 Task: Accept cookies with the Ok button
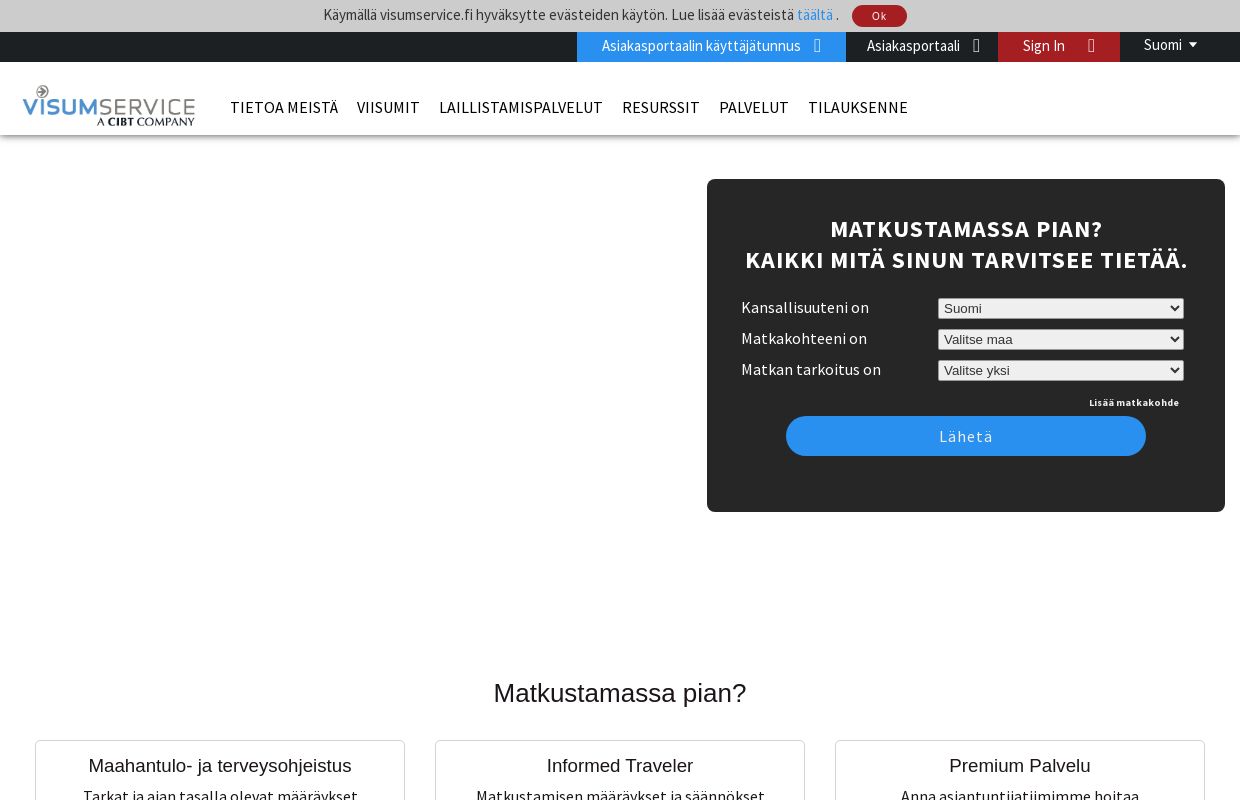pyautogui.click(x=878, y=16)
